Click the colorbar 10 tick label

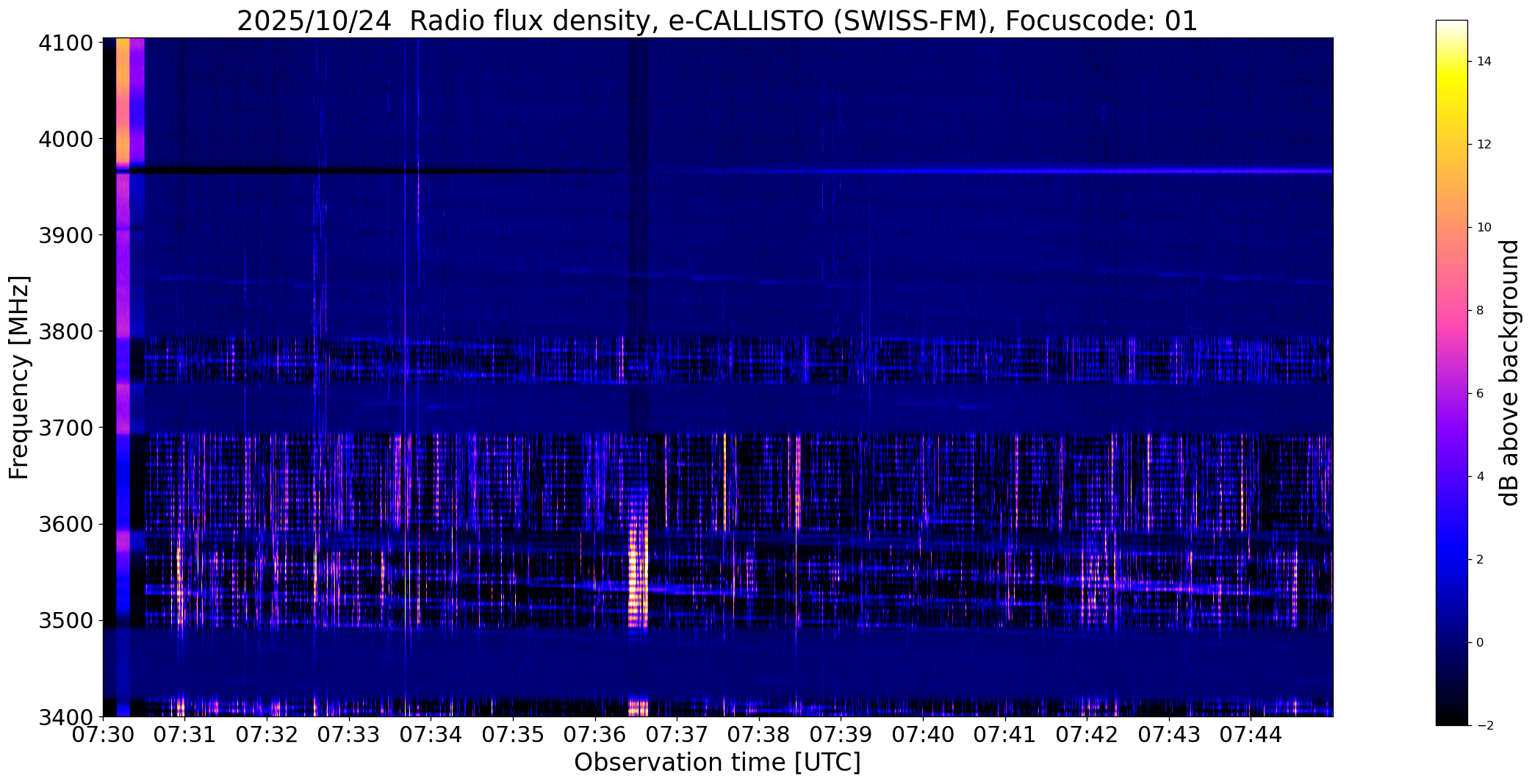point(1484,228)
